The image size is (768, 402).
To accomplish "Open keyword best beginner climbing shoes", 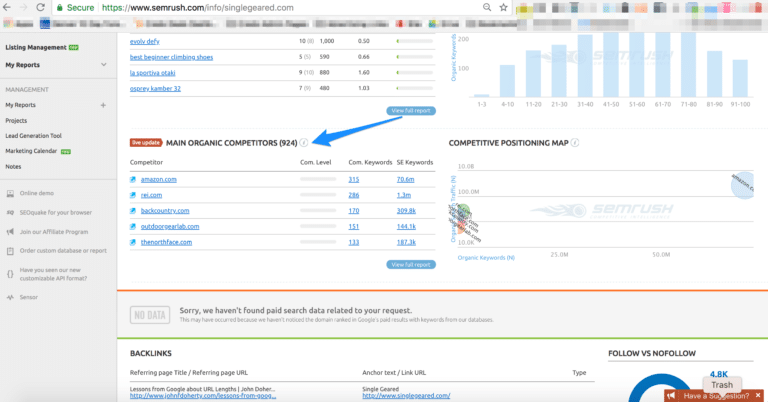I will 171,57.
